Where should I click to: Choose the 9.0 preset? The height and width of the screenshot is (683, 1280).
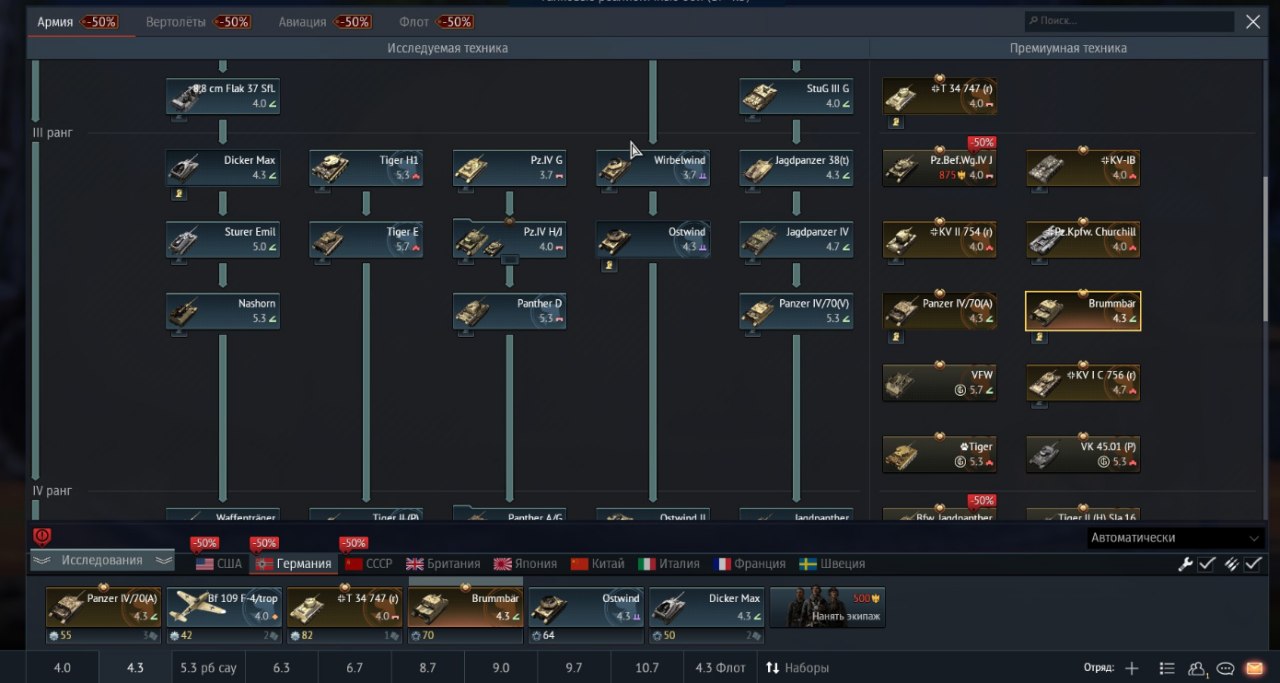501,668
